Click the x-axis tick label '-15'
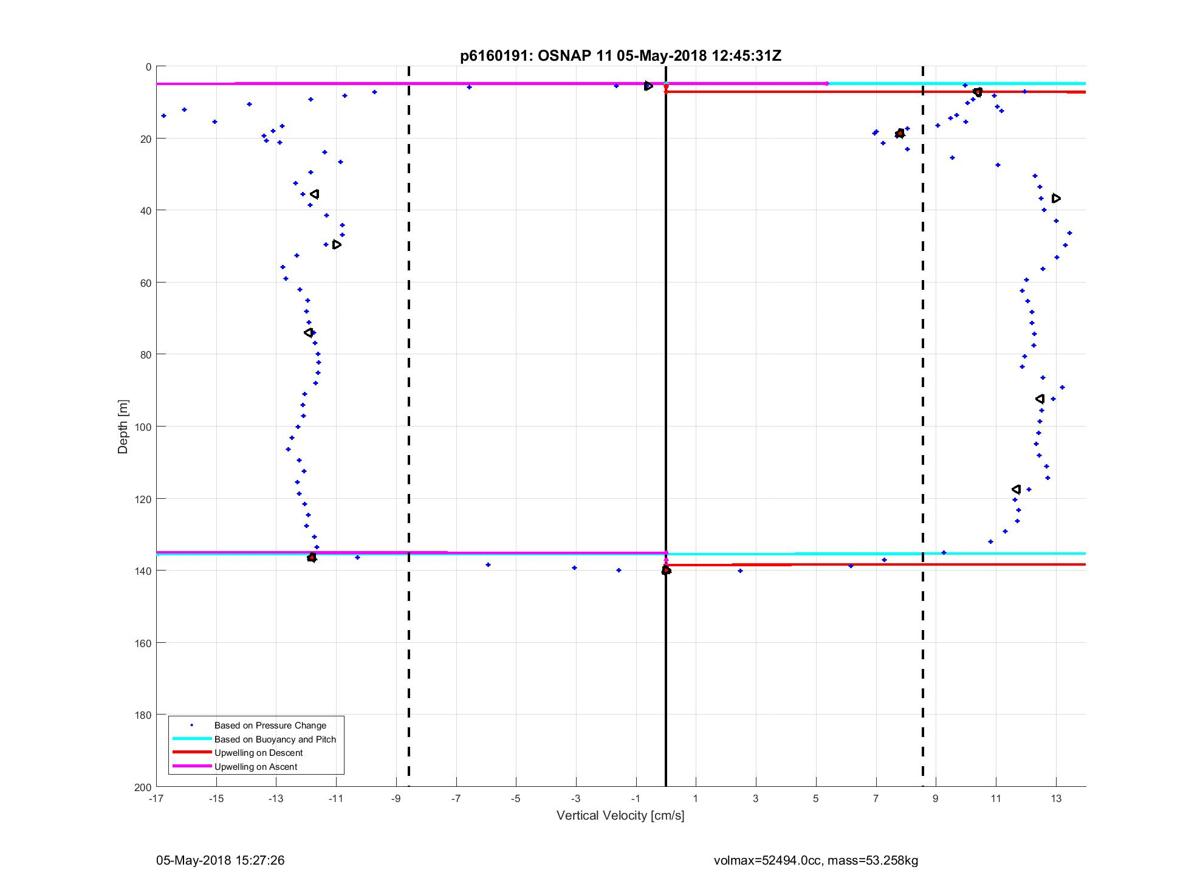 [x=216, y=799]
